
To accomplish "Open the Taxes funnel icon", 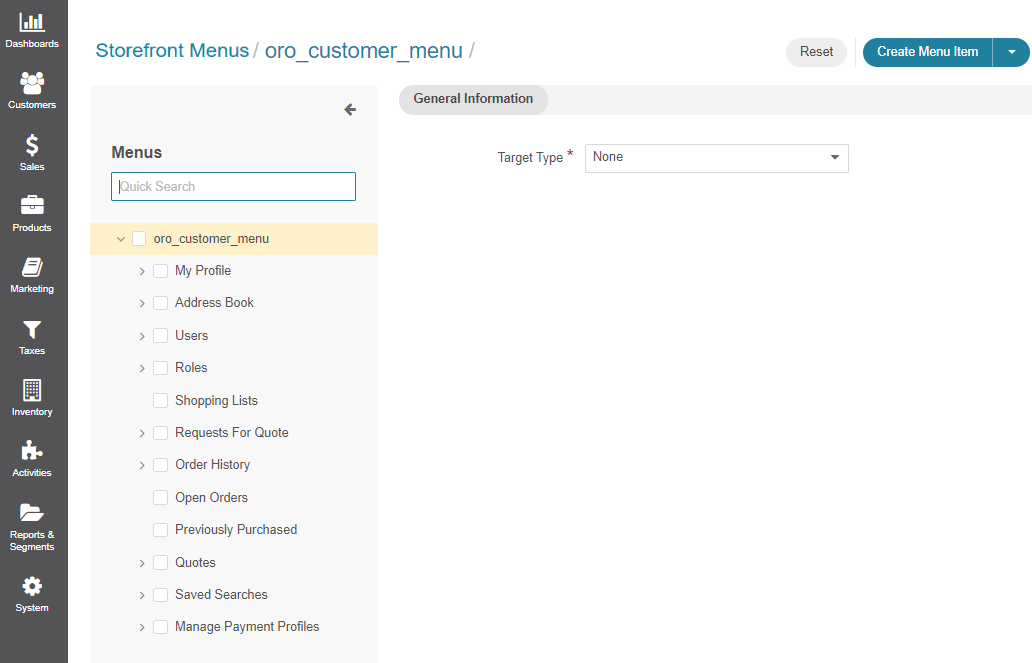I will (x=32, y=329).
